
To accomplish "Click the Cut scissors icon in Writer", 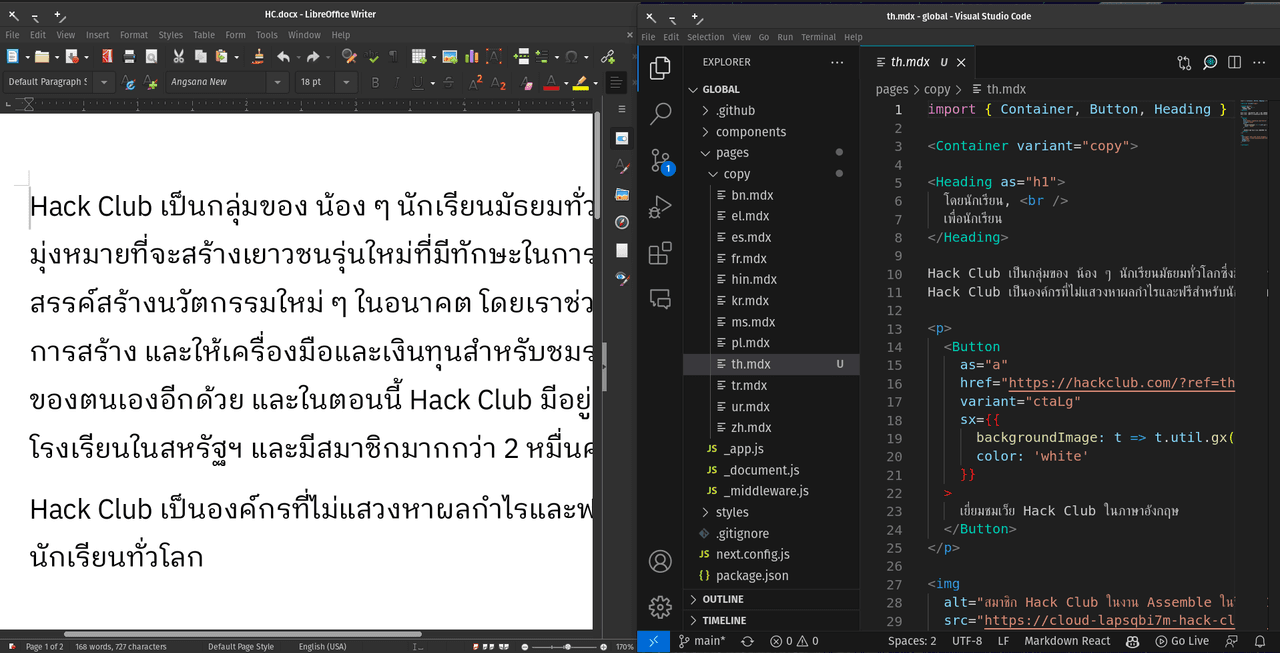I will 178,57.
